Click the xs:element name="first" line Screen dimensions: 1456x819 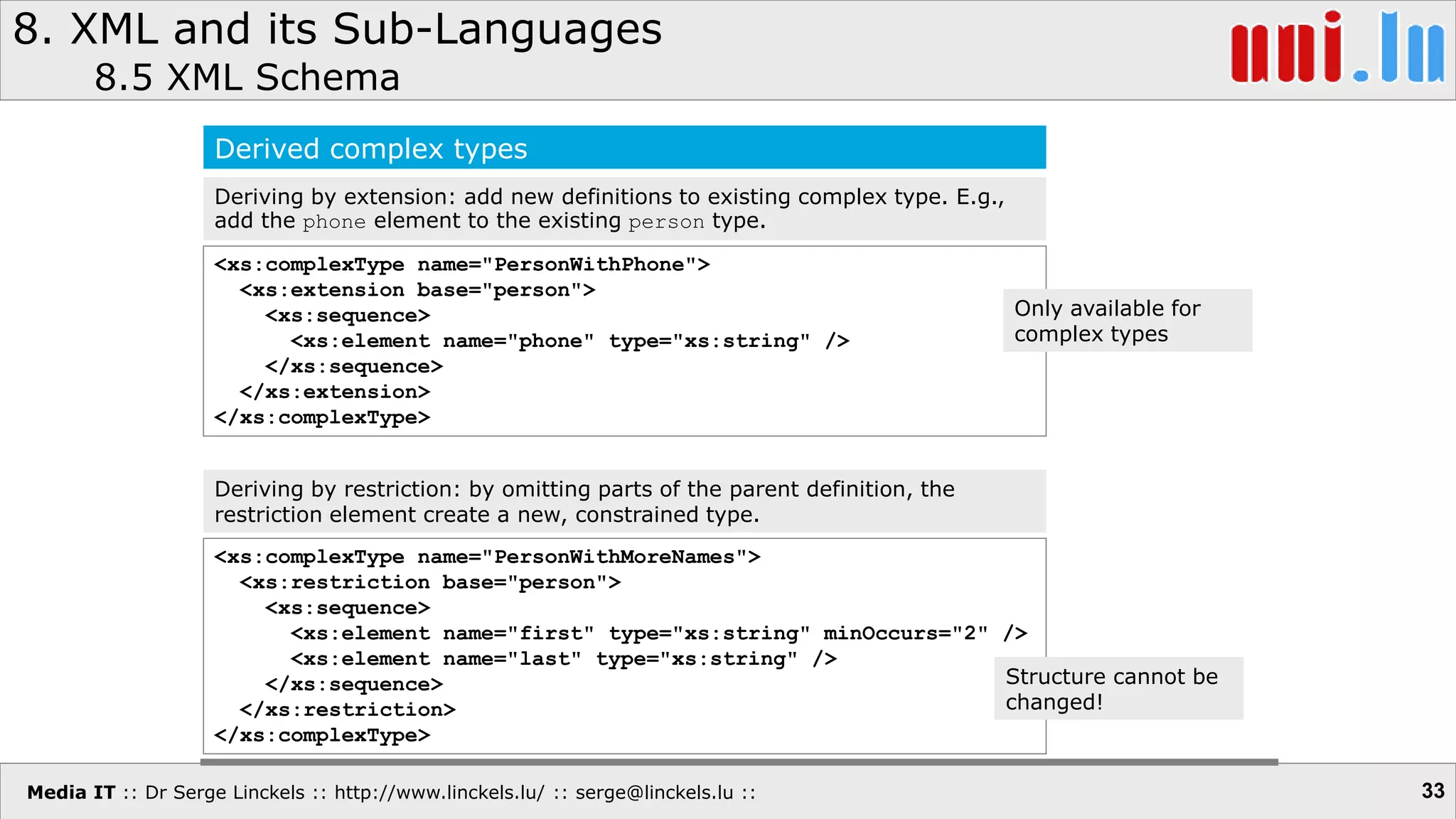(659, 633)
